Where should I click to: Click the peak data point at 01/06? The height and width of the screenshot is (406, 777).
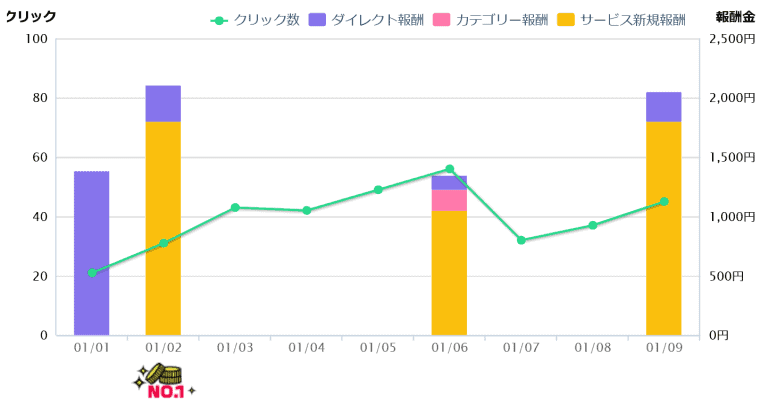pos(449,169)
